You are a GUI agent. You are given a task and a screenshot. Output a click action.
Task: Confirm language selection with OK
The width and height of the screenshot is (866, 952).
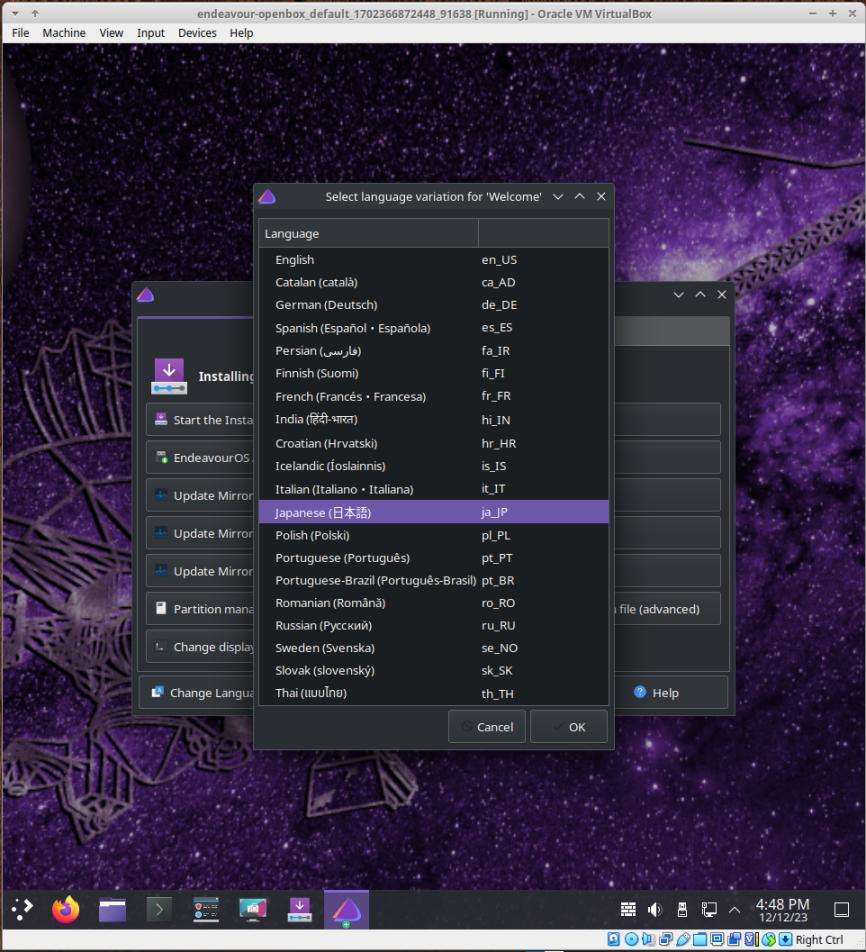[568, 727]
